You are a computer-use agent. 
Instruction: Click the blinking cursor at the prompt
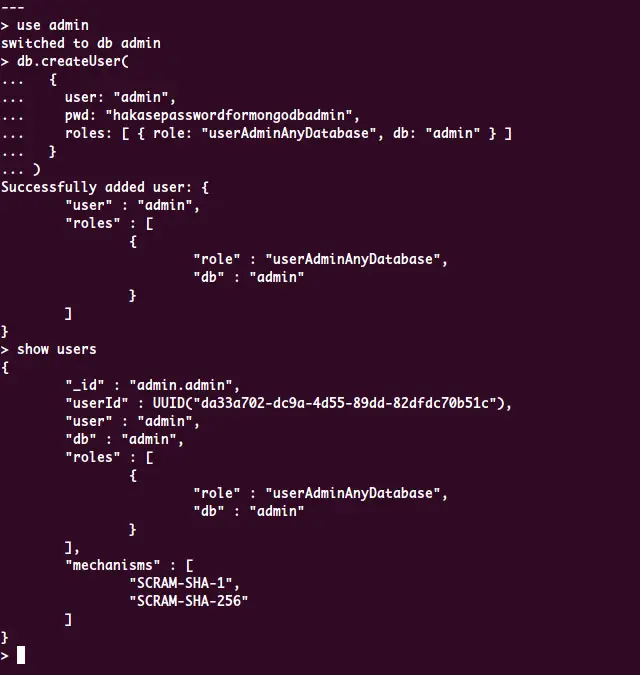[21, 655]
